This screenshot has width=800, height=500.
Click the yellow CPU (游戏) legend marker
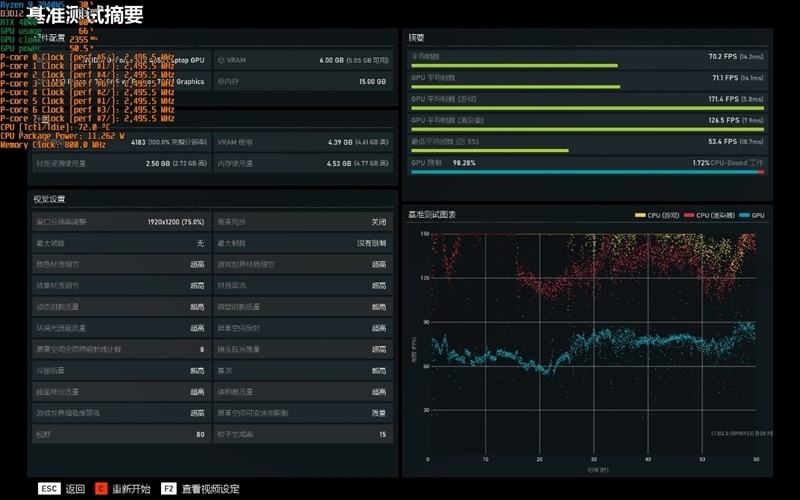click(x=640, y=215)
